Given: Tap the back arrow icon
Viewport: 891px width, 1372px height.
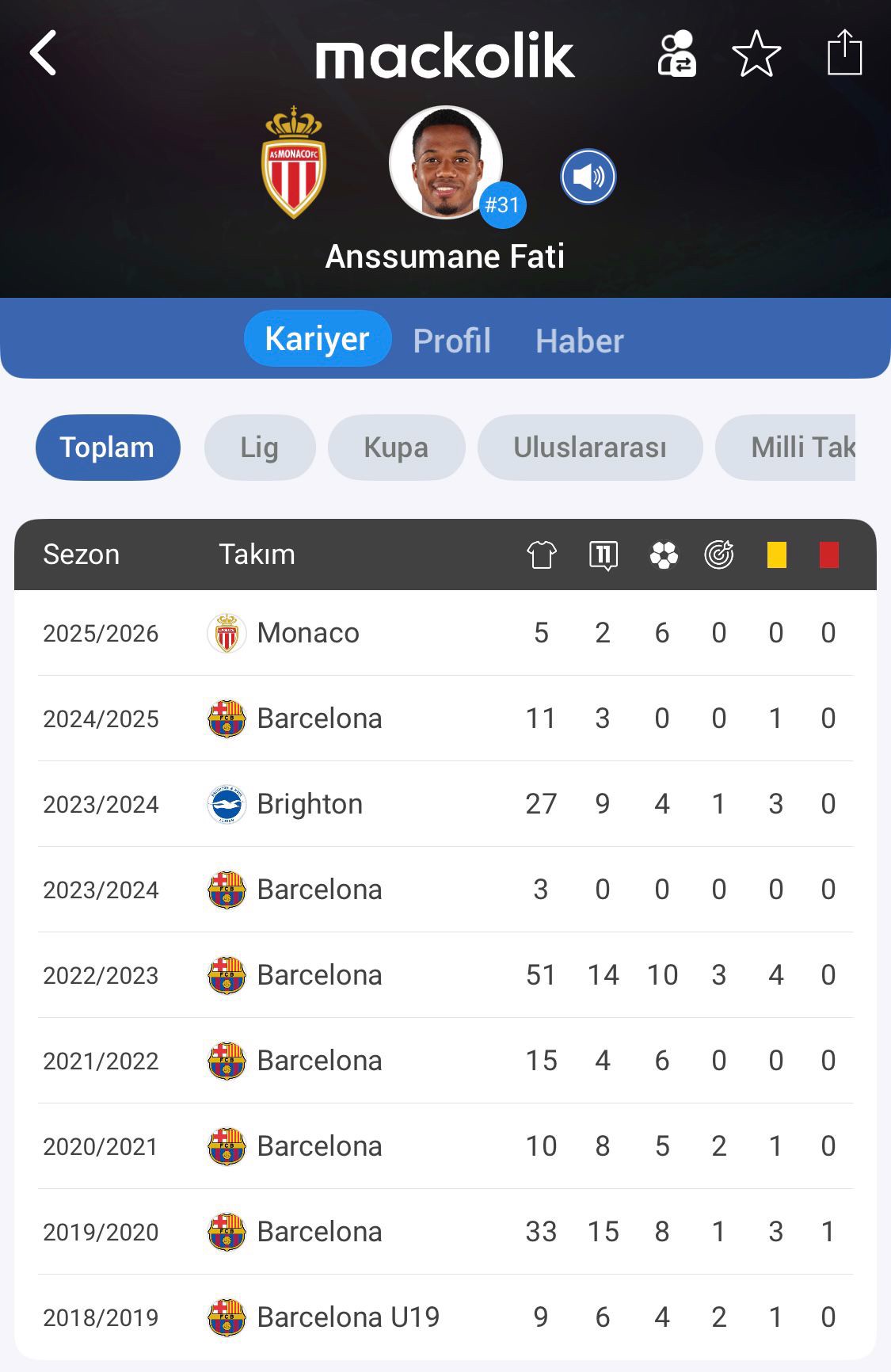Looking at the screenshot, I should pyautogui.click(x=44, y=53).
